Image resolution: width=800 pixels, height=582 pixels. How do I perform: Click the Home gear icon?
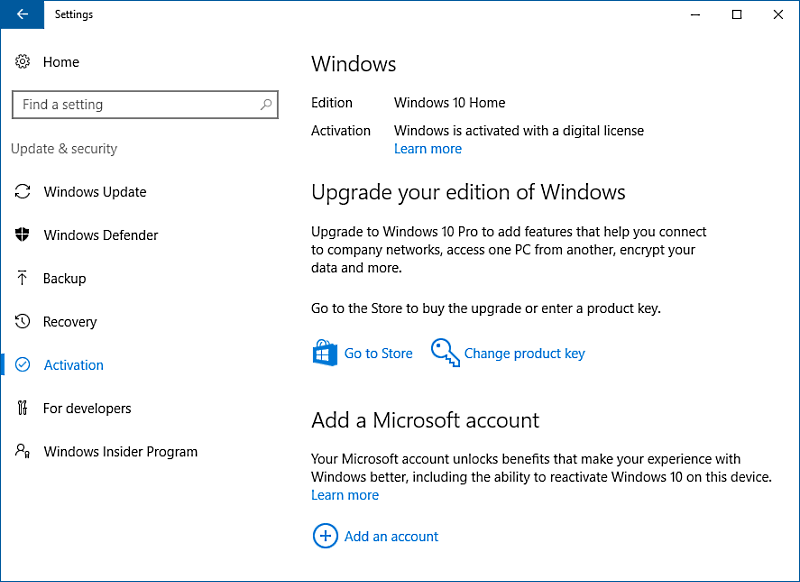pyautogui.click(x=22, y=62)
